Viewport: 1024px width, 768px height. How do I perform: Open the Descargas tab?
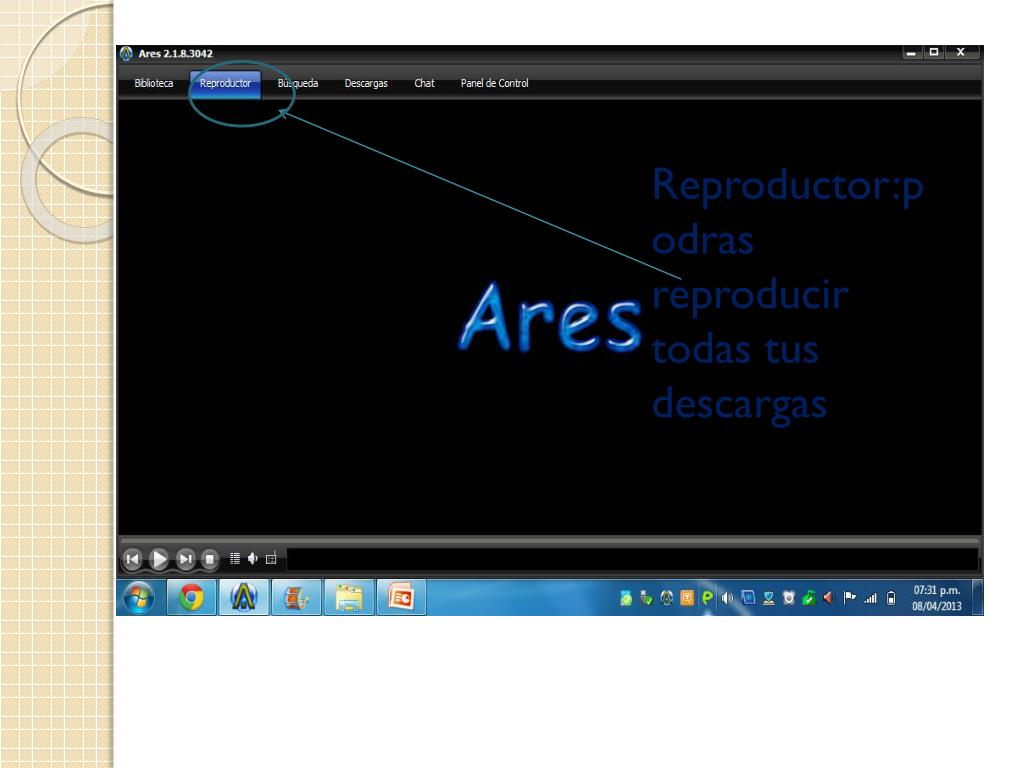[x=366, y=84]
